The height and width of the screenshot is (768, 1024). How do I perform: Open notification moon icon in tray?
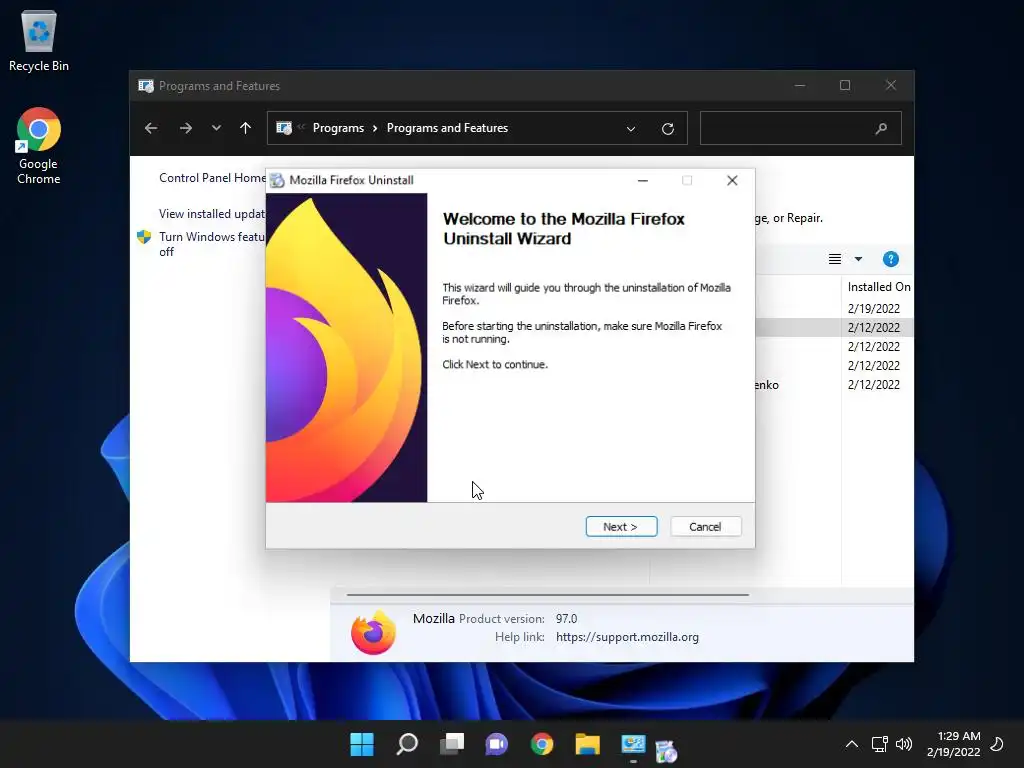[x=997, y=744]
